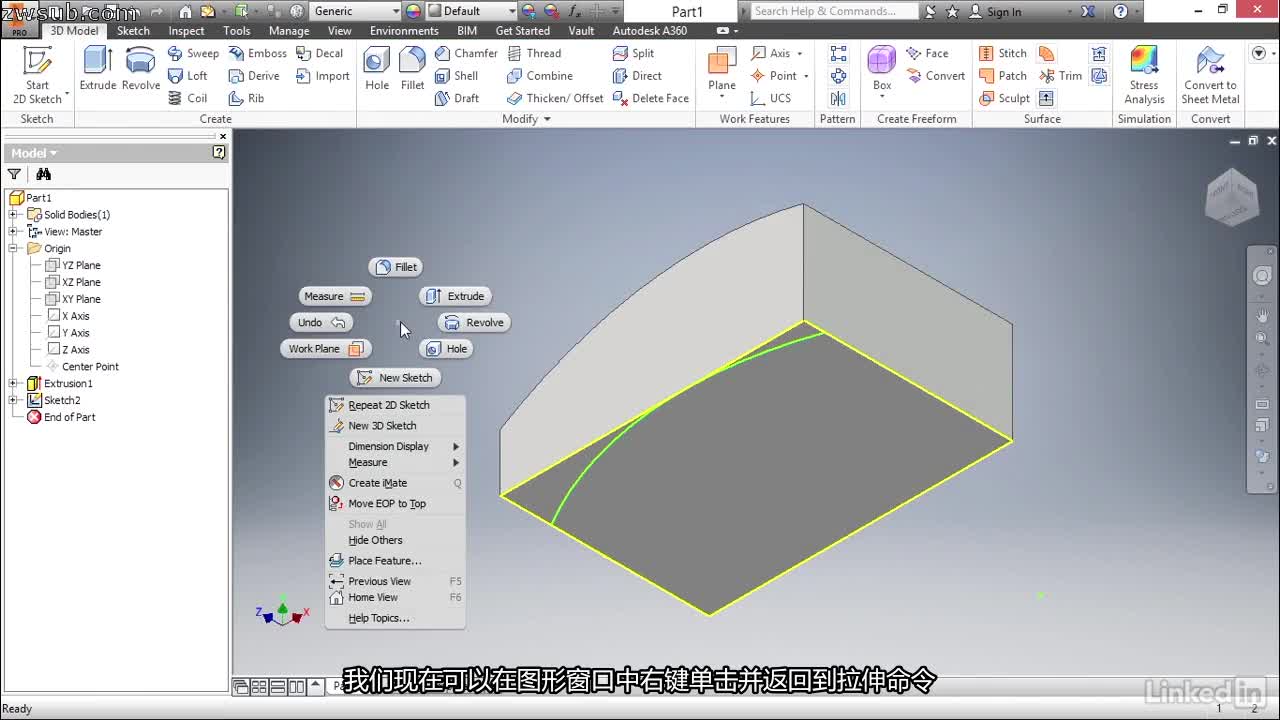Select the Hole tool in the ribbon

point(377,68)
